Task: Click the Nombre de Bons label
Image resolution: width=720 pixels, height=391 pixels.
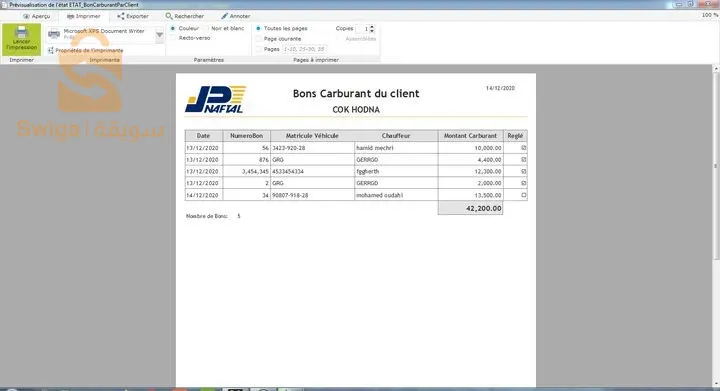Action: click(207, 216)
